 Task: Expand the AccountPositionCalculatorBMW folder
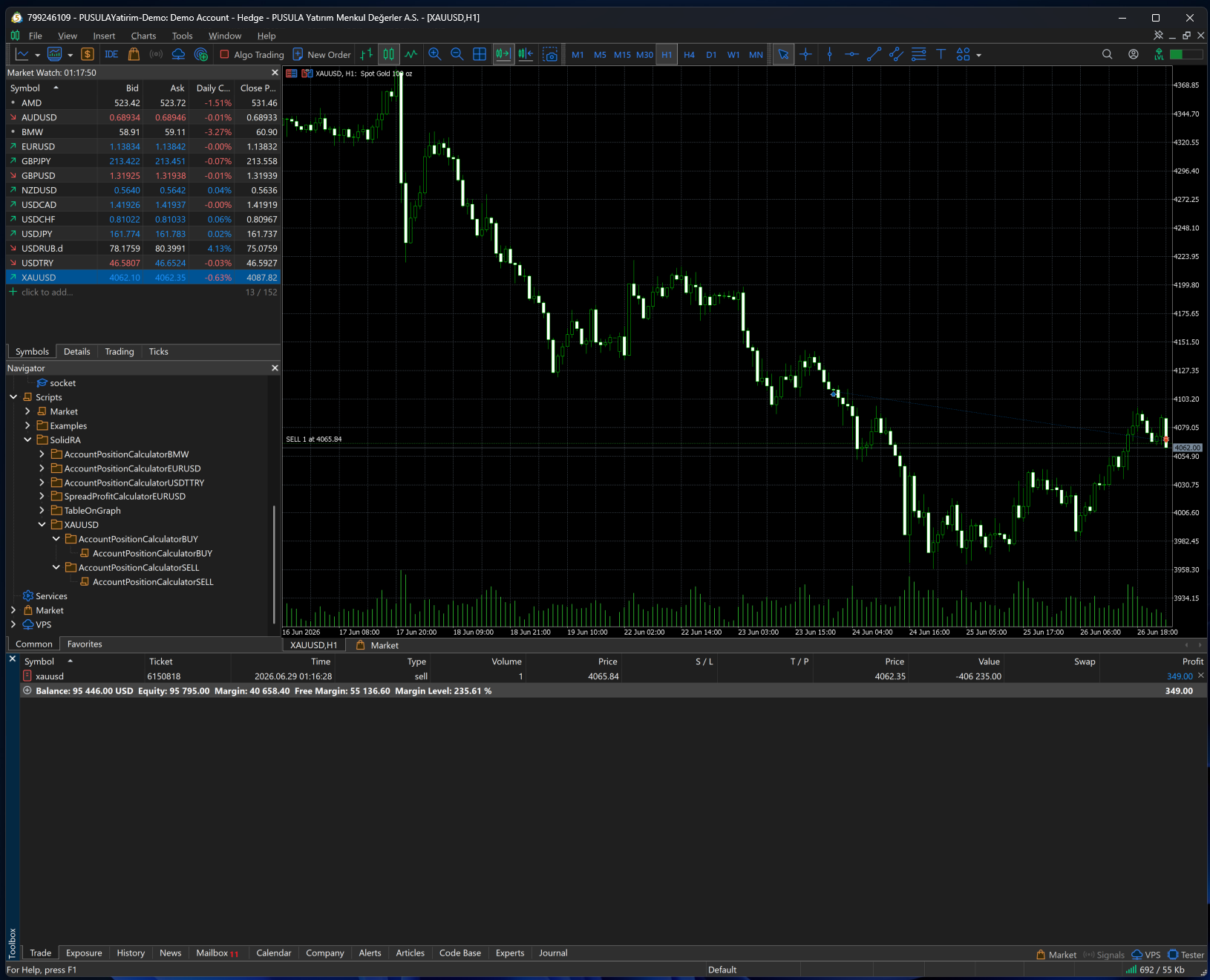[42, 454]
